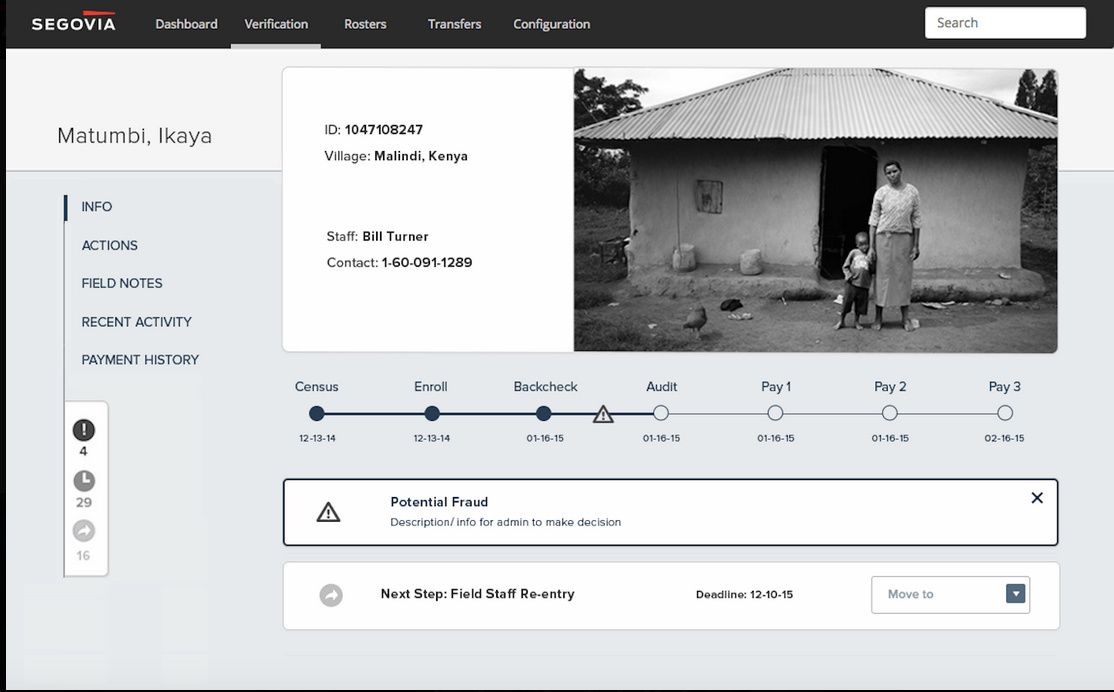Select the Audit timeline marker
This screenshot has height=692, width=1114.
pos(661,413)
